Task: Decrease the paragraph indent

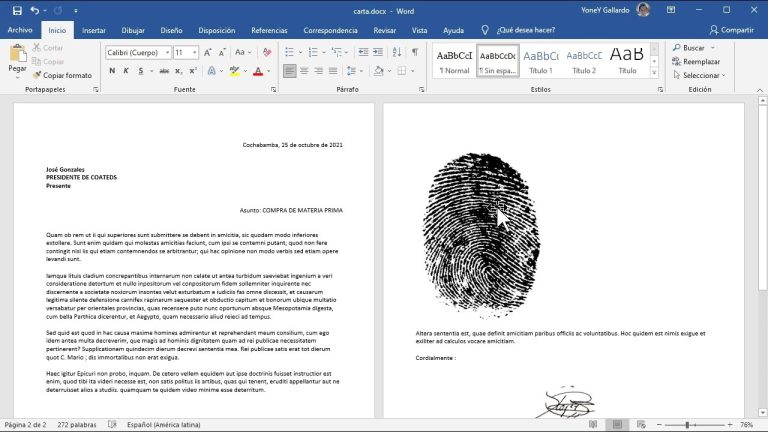Action: 363,52
